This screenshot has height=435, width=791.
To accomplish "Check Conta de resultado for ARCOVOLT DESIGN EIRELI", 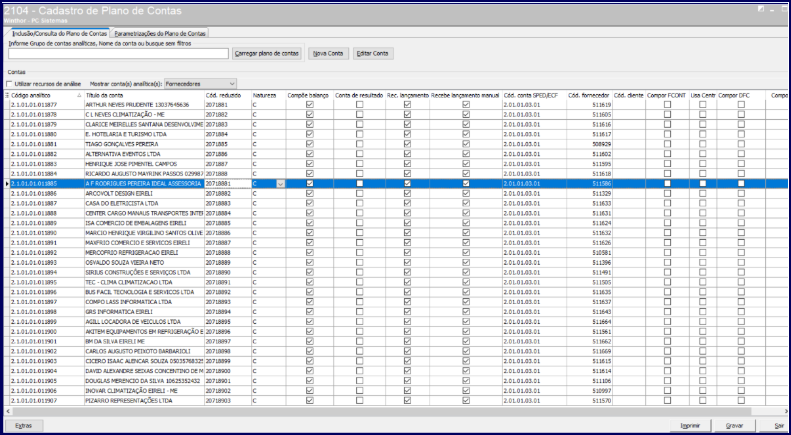I will click(359, 193).
